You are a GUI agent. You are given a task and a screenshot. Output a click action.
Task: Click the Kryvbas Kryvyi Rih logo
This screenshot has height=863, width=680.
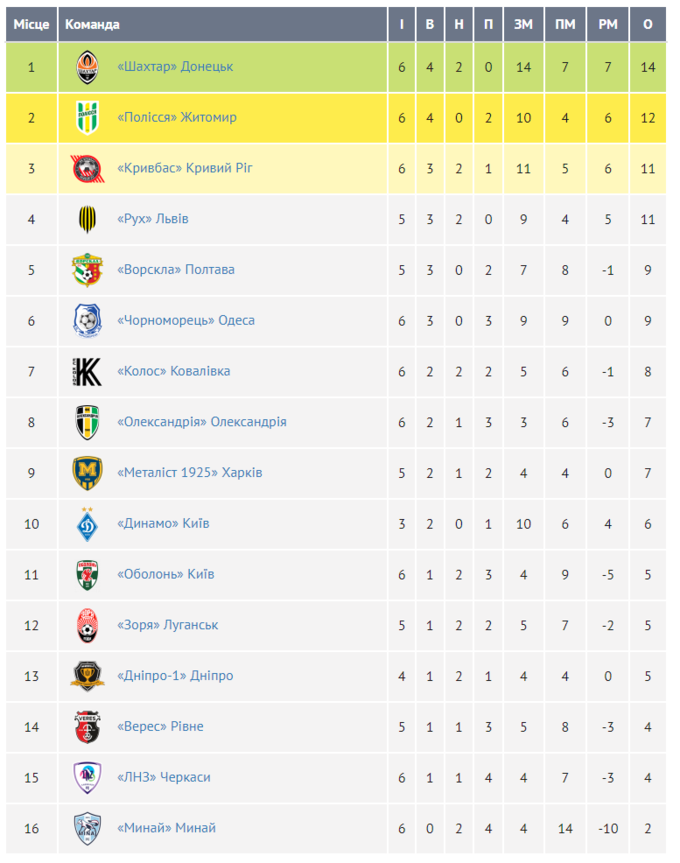(87, 168)
